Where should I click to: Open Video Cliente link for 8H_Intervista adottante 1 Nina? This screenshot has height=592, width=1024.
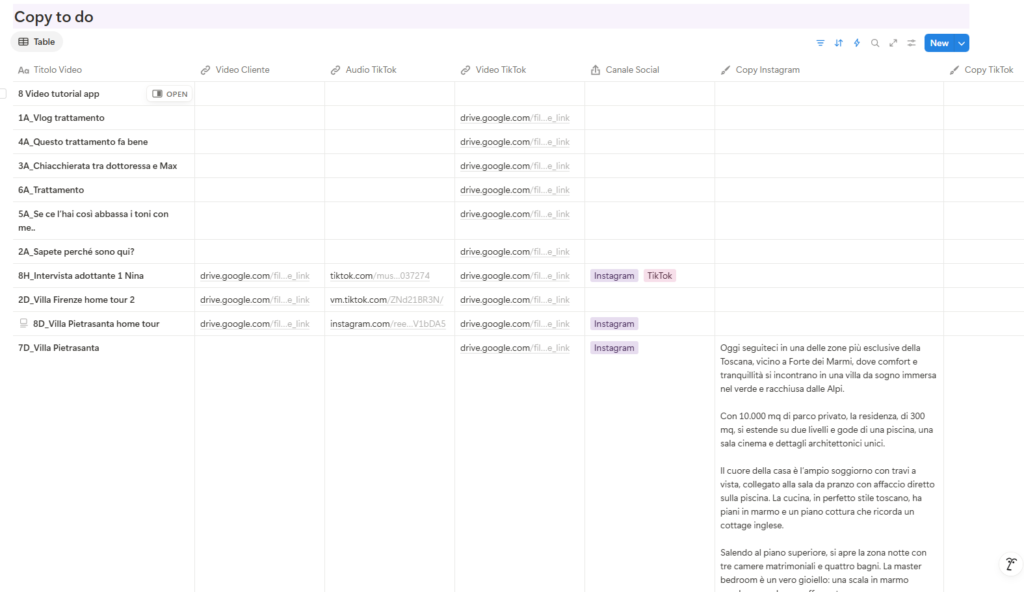255,276
